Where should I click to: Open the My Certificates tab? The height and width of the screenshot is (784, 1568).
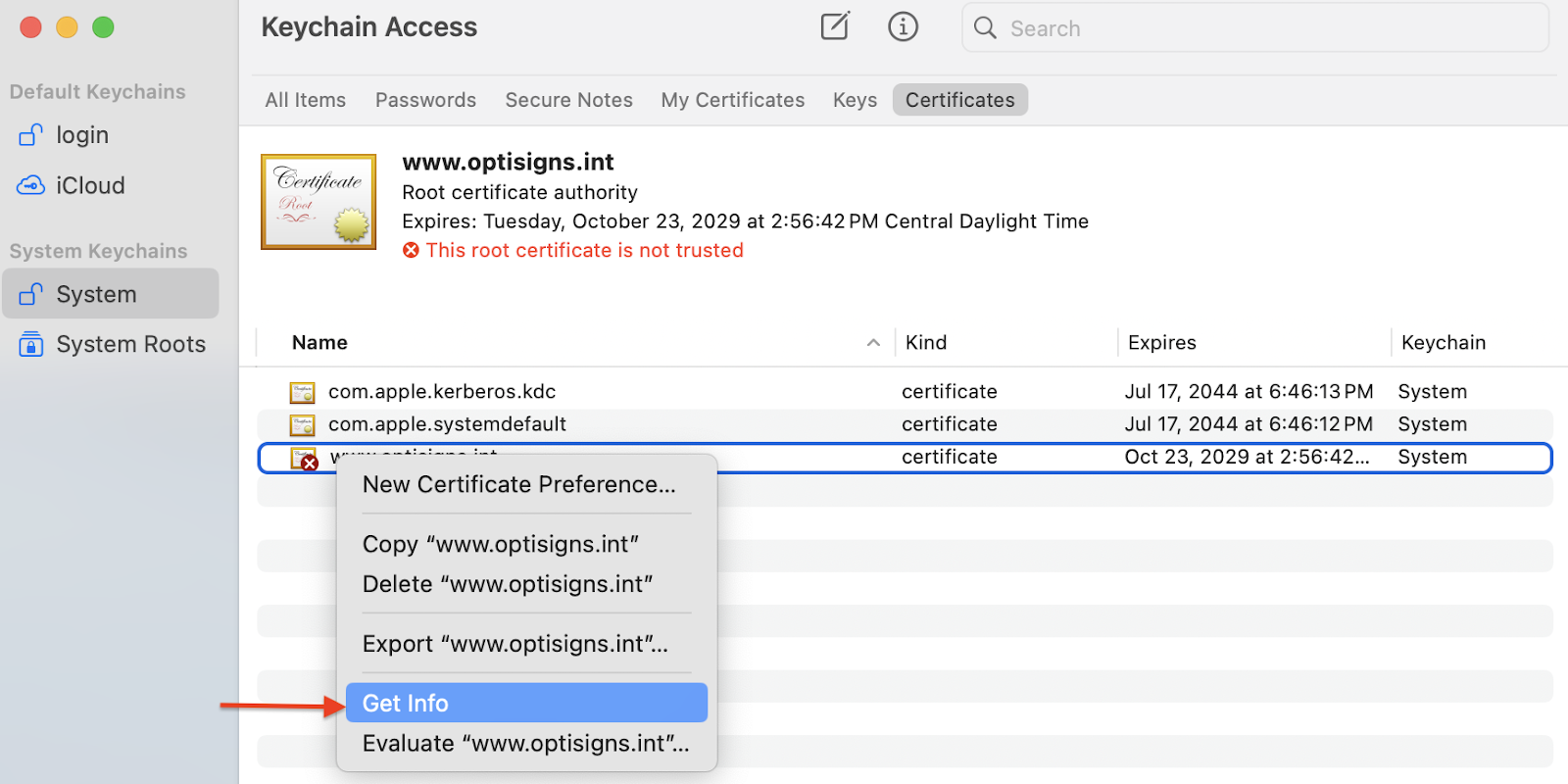(x=732, y=100)
